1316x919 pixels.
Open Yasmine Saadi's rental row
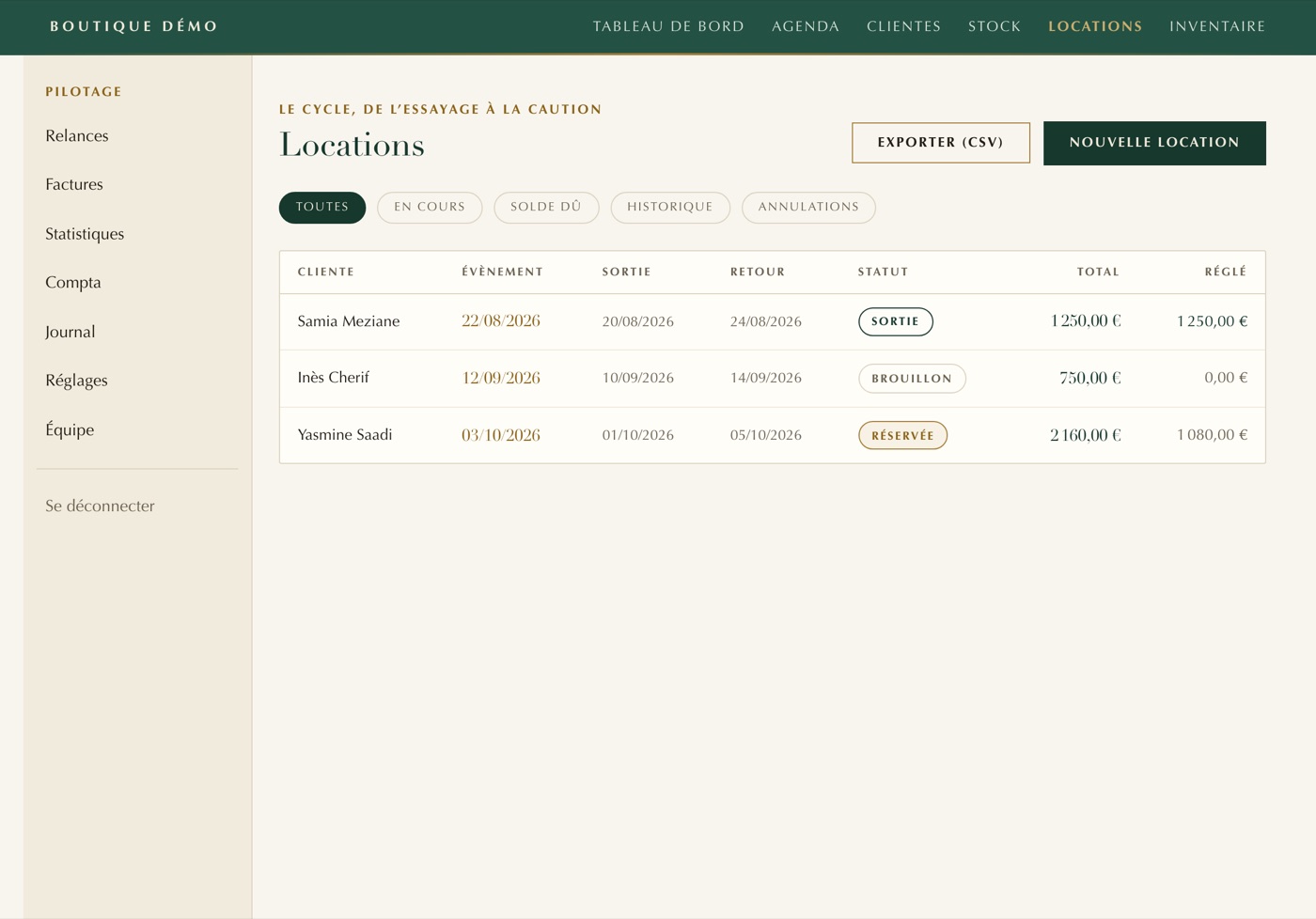pos(773,435)
